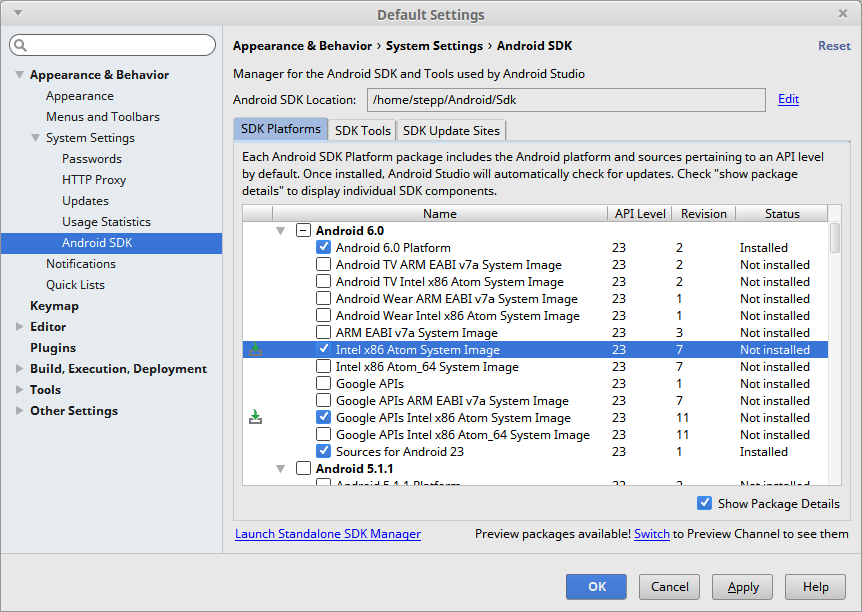Click the search magnifier icon in settings search
Image resolution: width=862 pixels, height=612 pixels.
click(x=21, y=46)
